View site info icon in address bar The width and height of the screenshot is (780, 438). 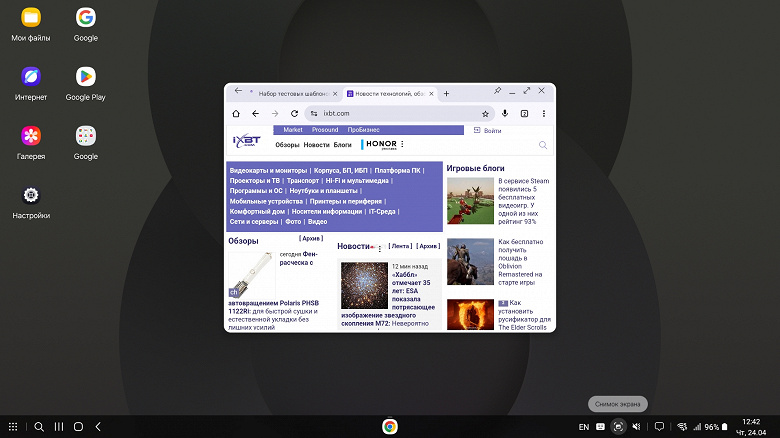pyautogui.click(x=314, y=113)
